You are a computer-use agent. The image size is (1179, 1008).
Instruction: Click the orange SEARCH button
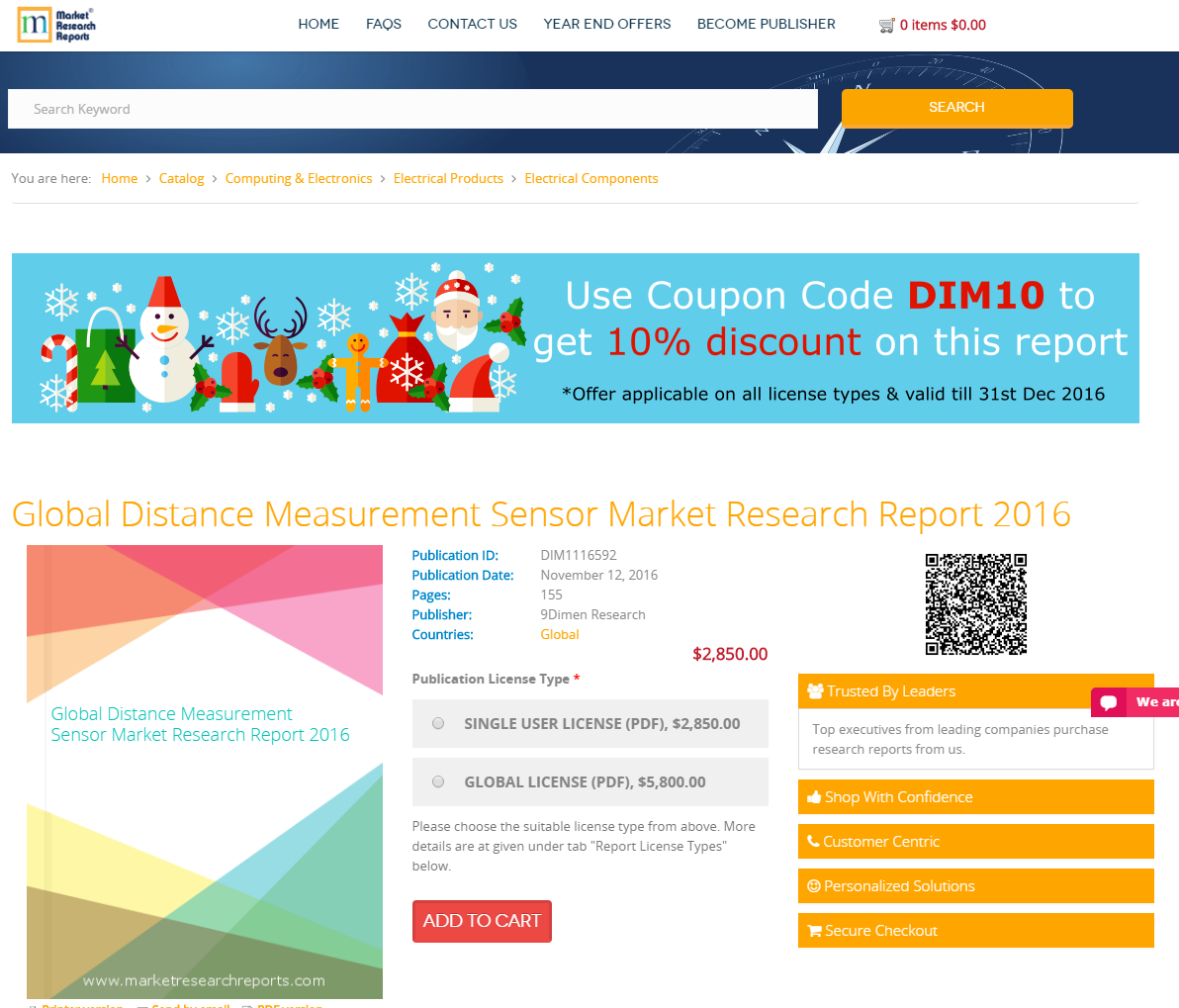tap(956, 108)
